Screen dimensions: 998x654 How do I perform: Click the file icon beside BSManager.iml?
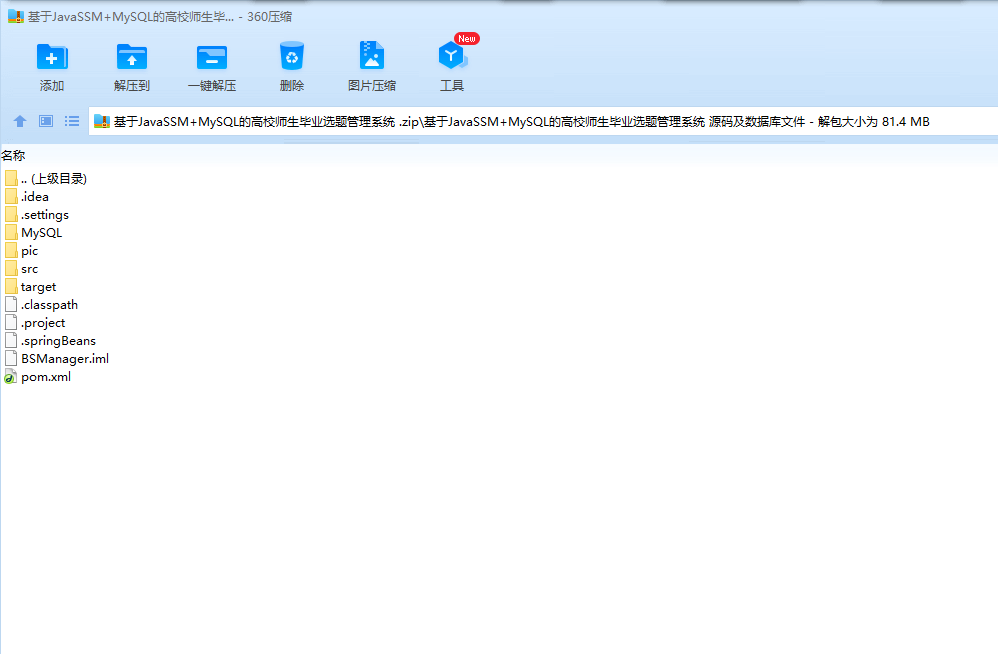tap(11, 358)
